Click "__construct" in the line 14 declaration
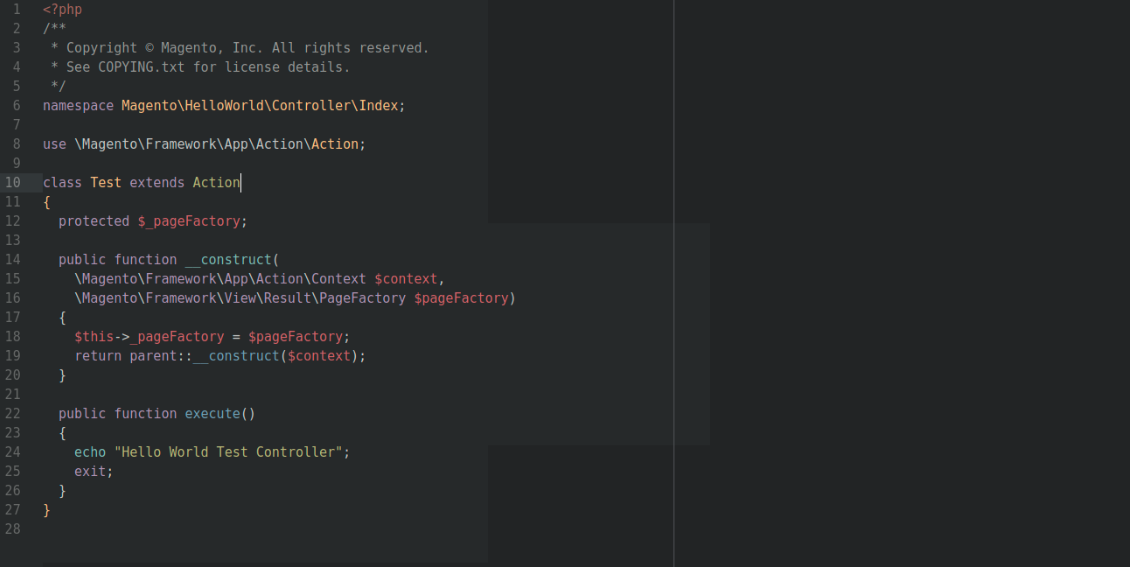 click(228, 259)
